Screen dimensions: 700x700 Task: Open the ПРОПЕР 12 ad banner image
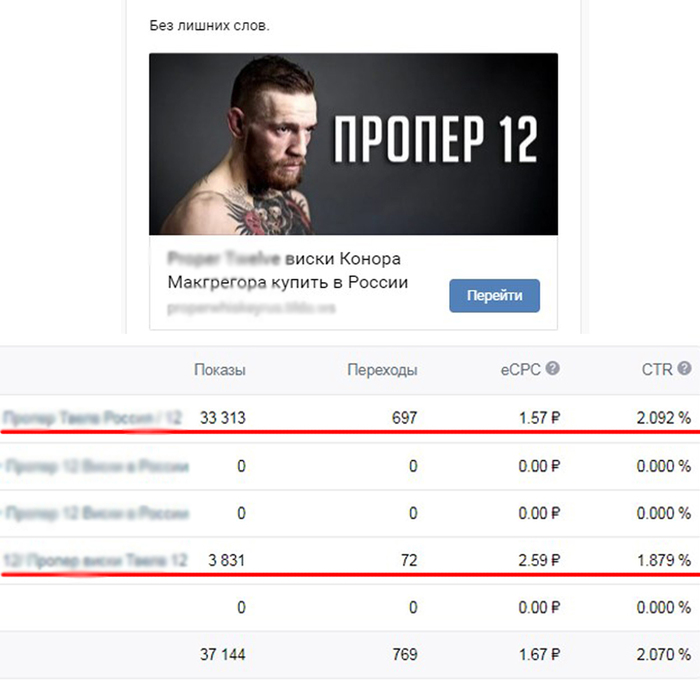pos(353,144)
